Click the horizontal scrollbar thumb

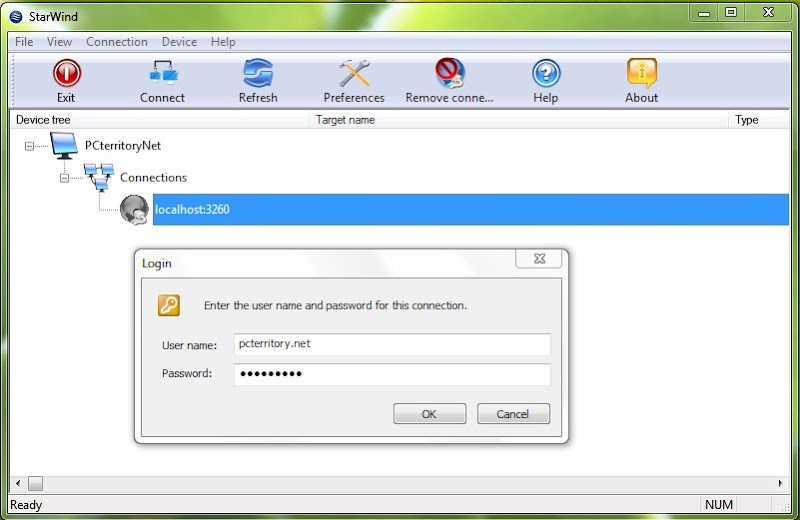click(x=35, y=483)
